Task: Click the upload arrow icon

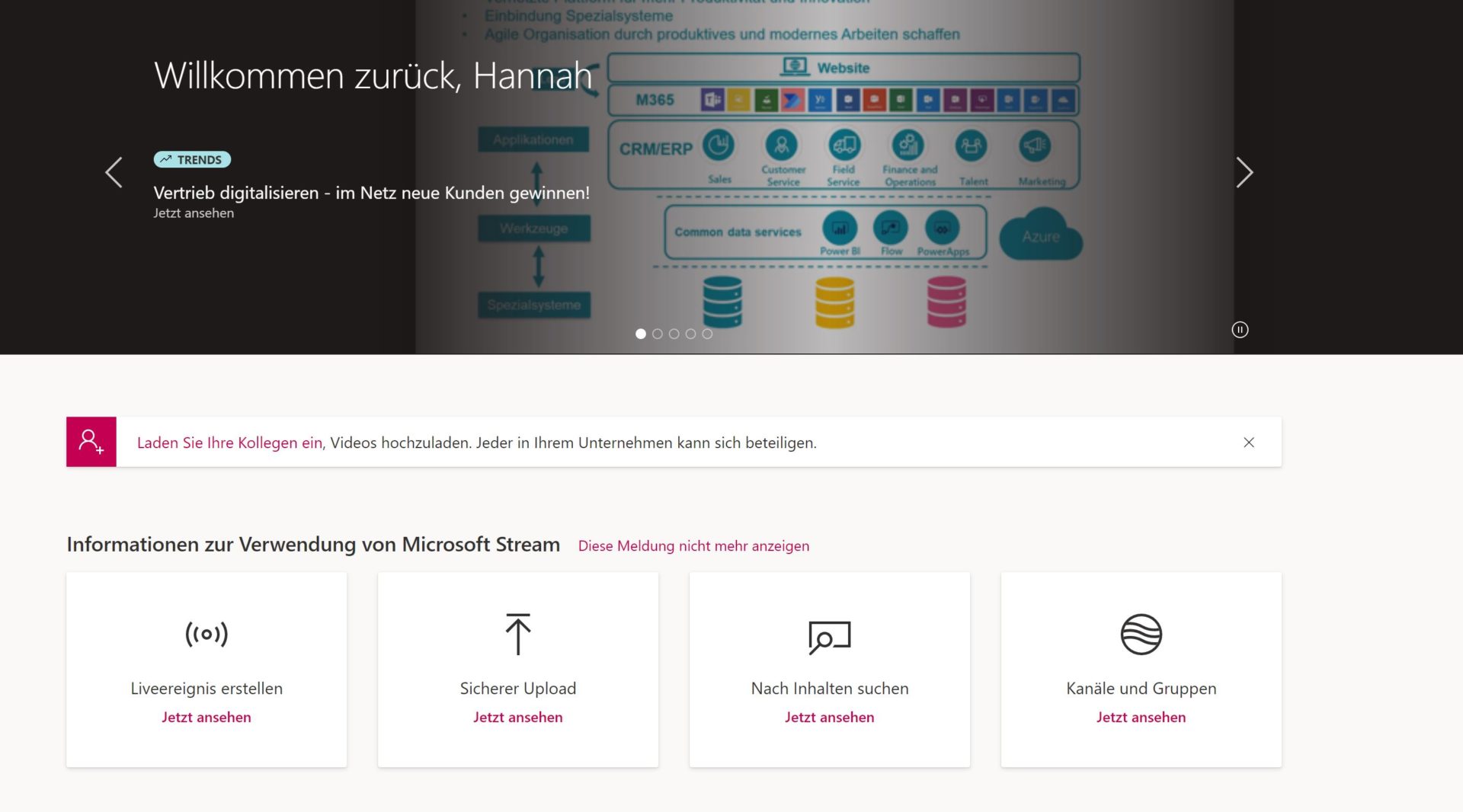Action: 518,634
